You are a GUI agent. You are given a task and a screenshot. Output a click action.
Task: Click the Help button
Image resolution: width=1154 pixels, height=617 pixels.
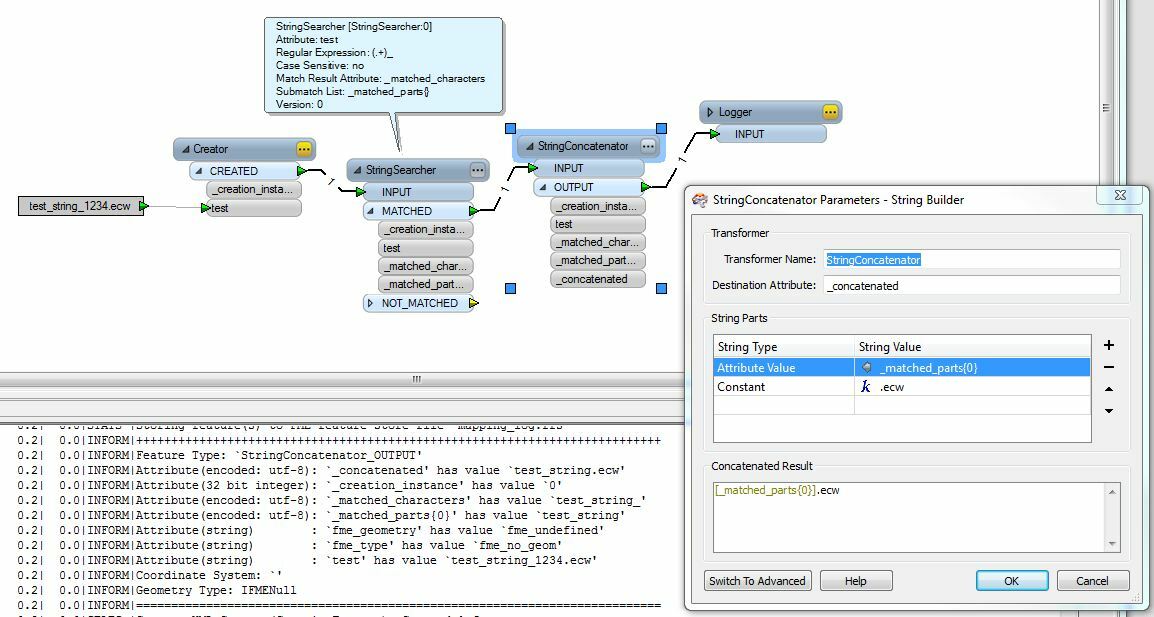(855, 581)
